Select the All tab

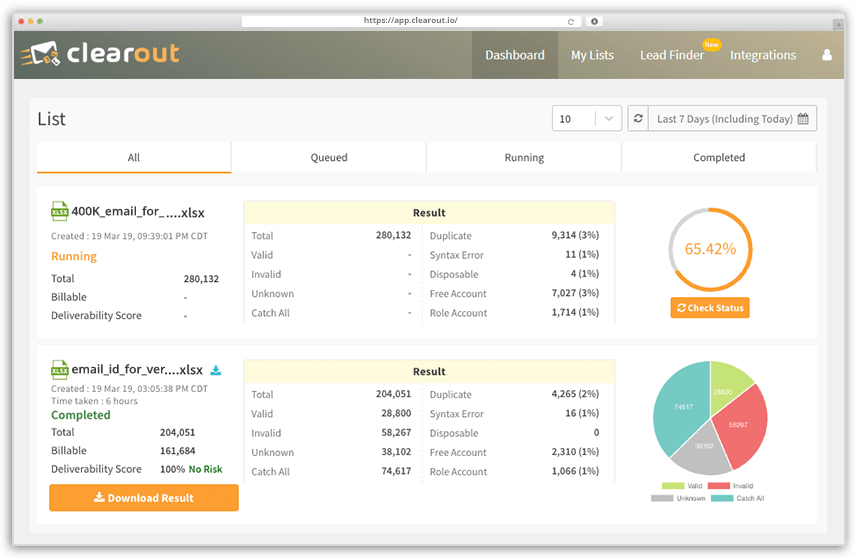pyautogui.click(x=134, y=158)
